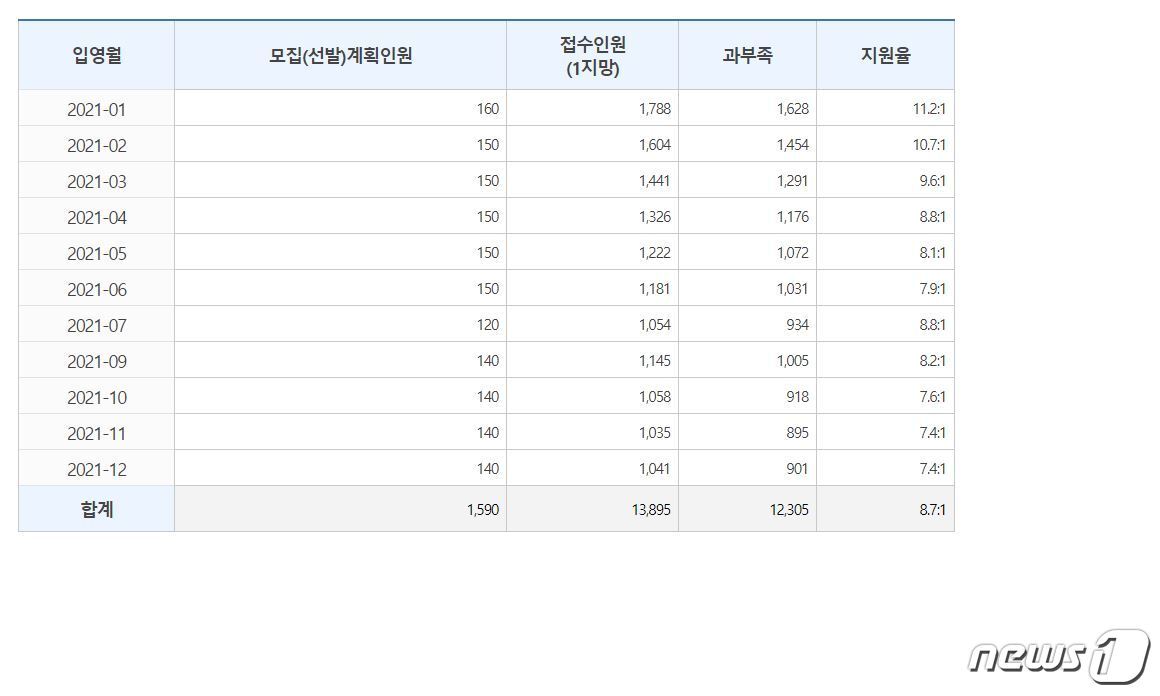Click the 접수인원 (1지망) column header
This screenshot has width=1160, height=696.
click(592, 56)
